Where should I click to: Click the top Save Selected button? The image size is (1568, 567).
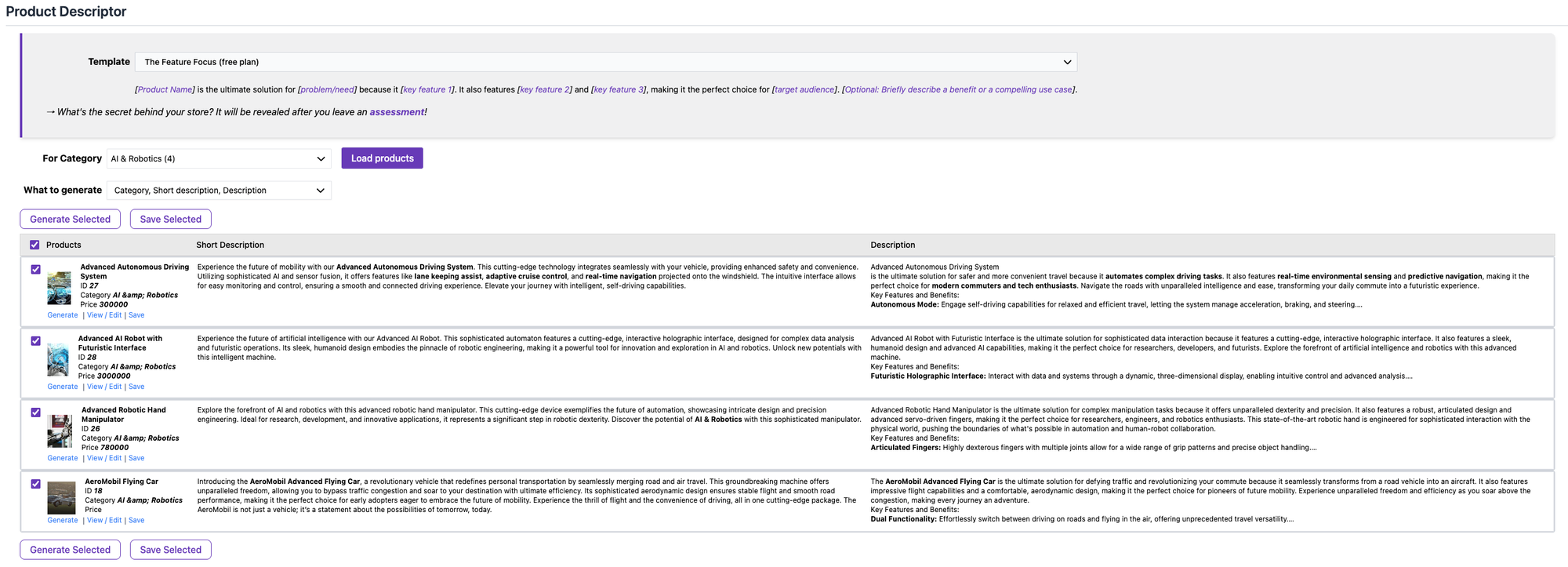tap(170, 220)
